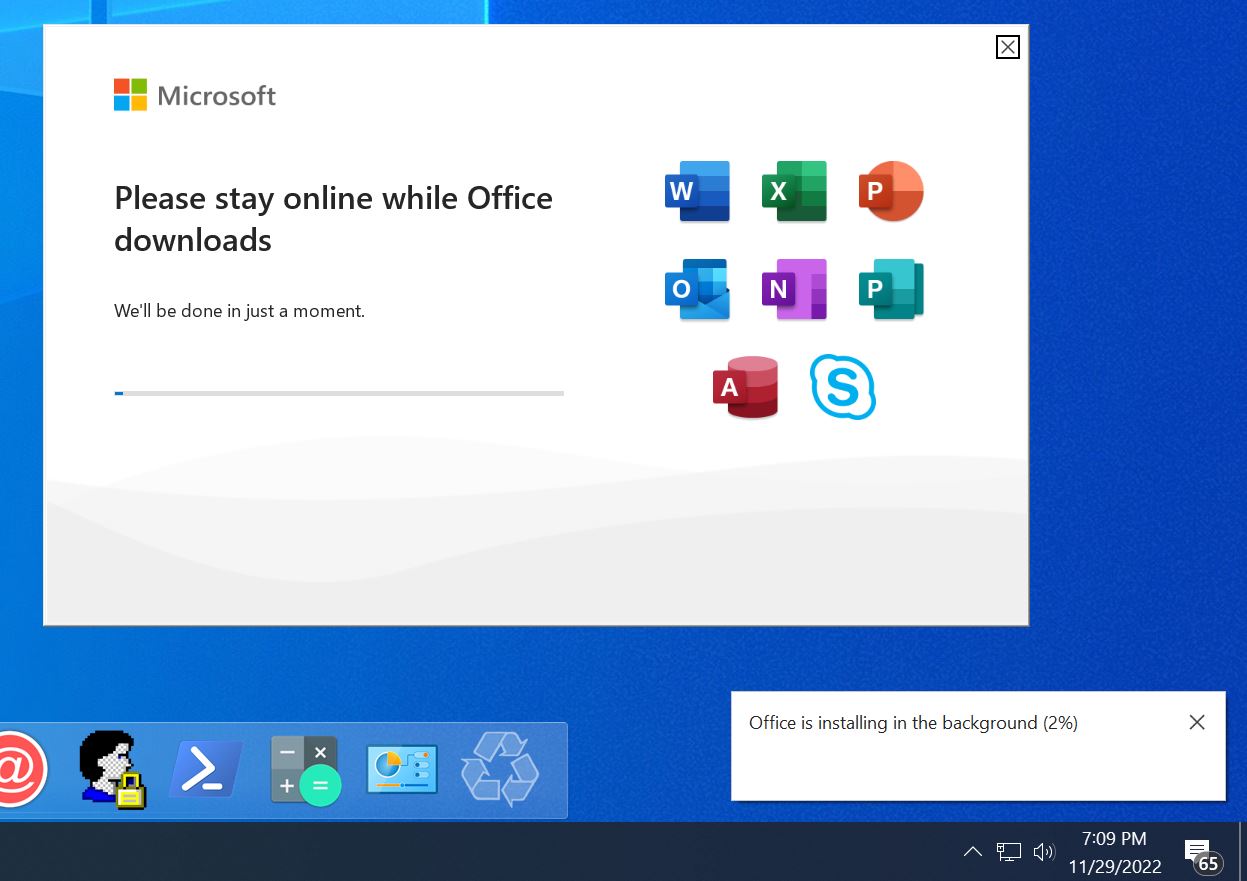Click the network status tray icon

click(x=1009, y=852)
